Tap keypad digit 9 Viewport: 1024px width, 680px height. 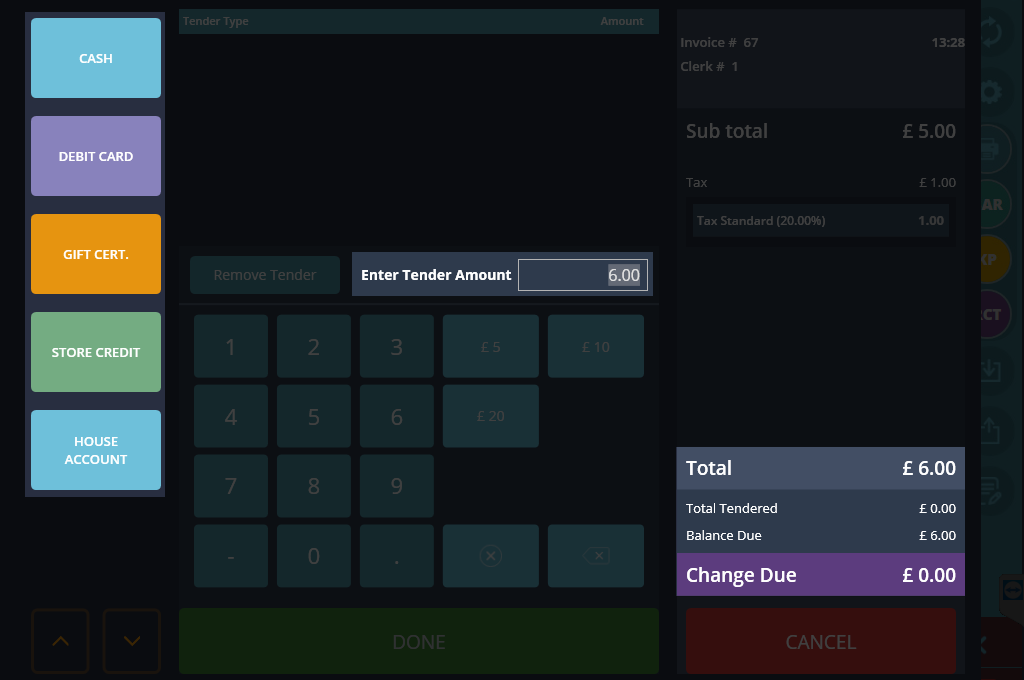pos(397,486)
